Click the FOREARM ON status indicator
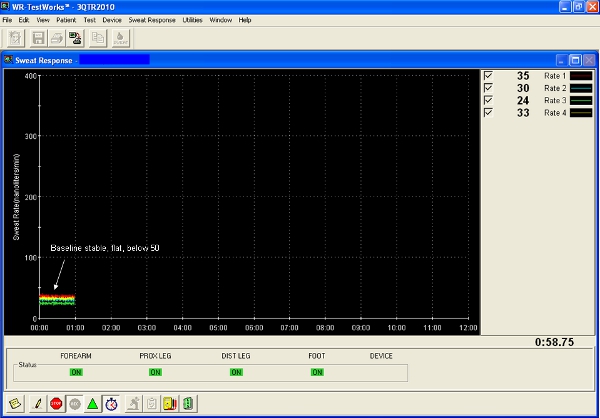The height and width of the screenshot is (418, 600). pyautogui.click(x=75, y=372)
